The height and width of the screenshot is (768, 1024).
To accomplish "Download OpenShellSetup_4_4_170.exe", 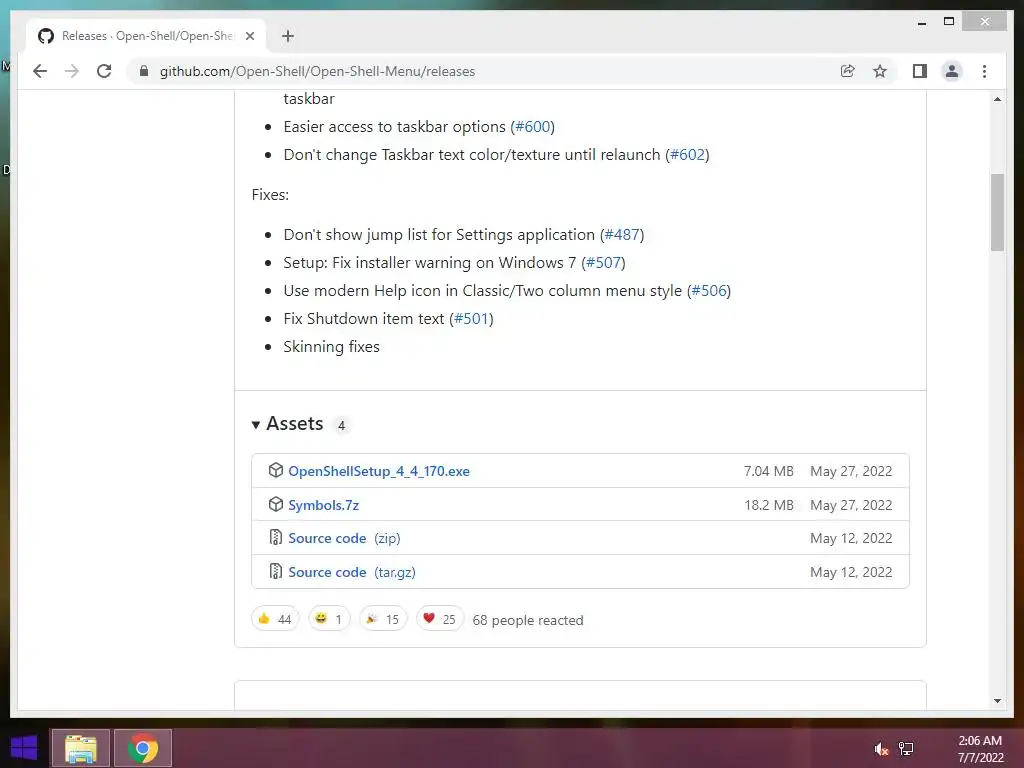I will (x=379, y=471).
